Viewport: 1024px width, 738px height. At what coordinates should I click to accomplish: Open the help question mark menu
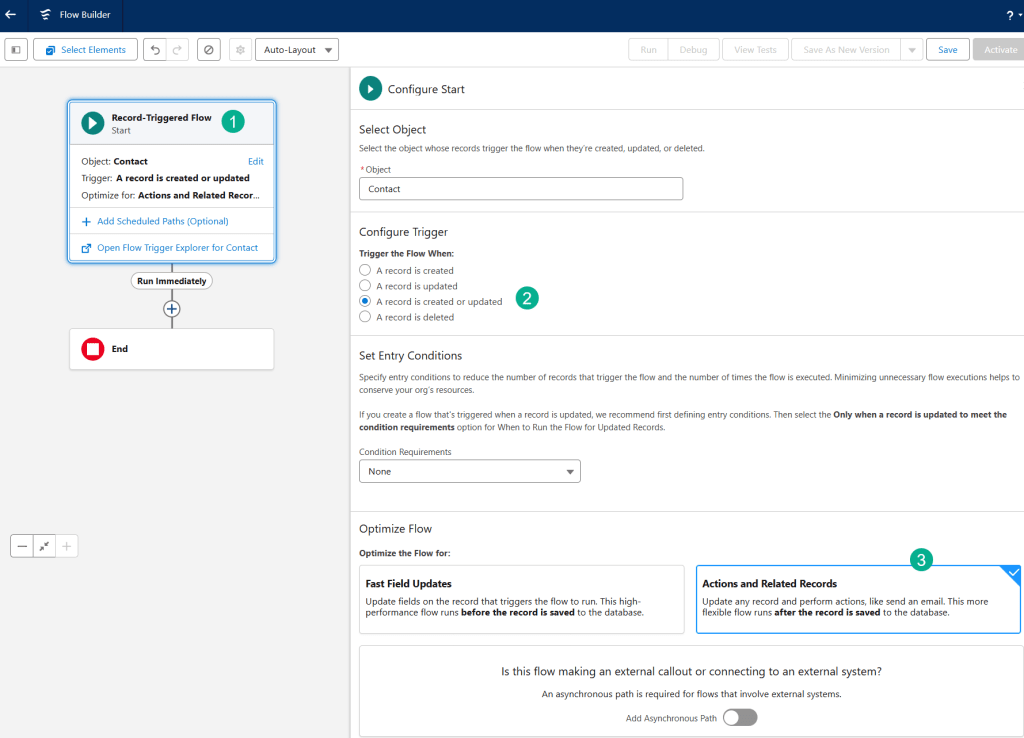point(1008,15)
